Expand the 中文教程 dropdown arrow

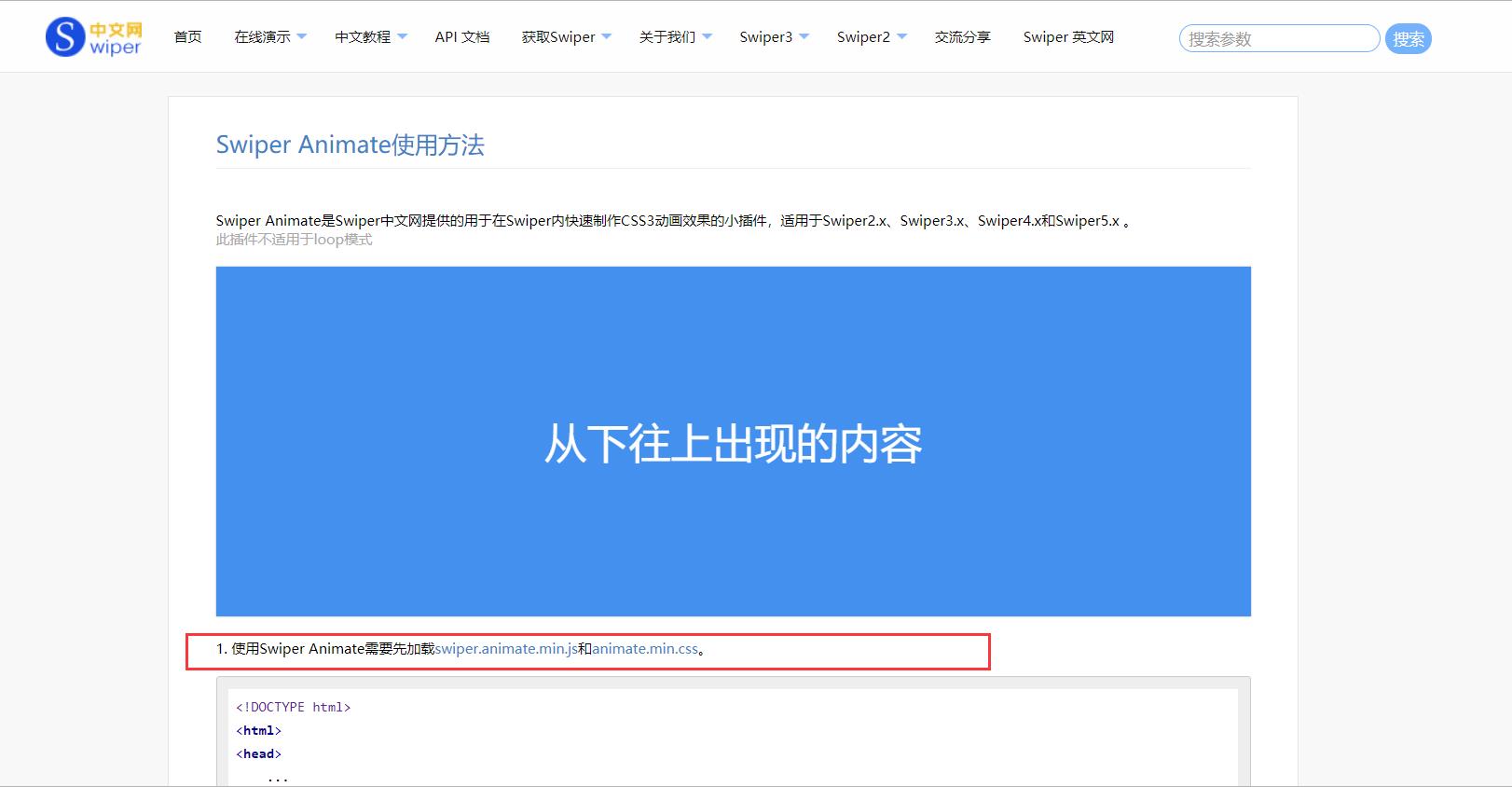coord(402,36)
